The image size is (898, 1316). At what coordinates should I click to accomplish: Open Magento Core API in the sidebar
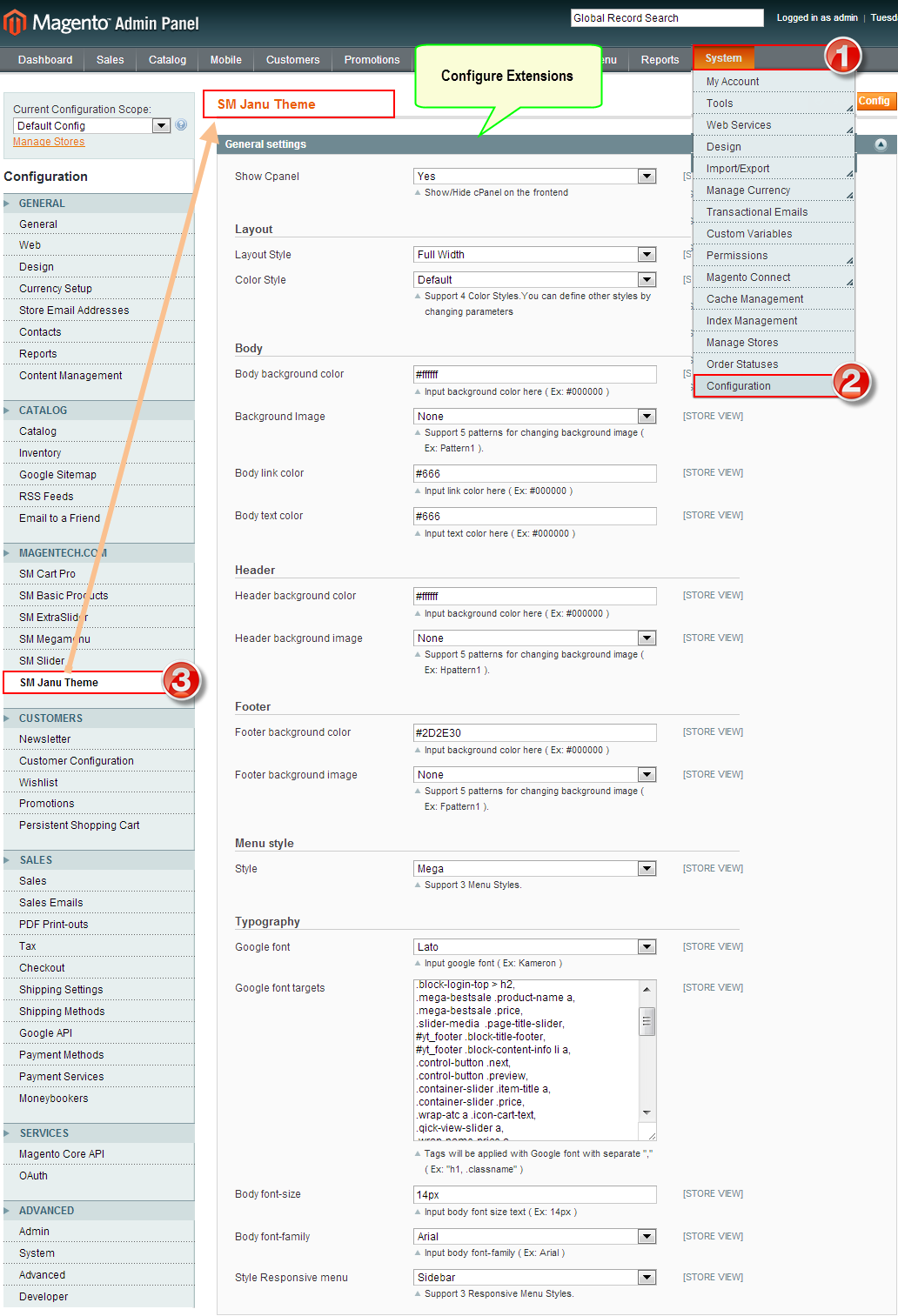[x=62, y=1154]
